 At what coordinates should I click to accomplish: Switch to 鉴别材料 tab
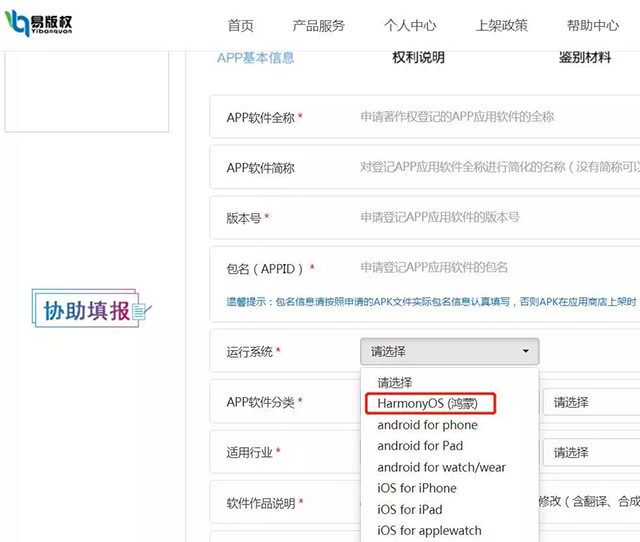coord(585,58)
